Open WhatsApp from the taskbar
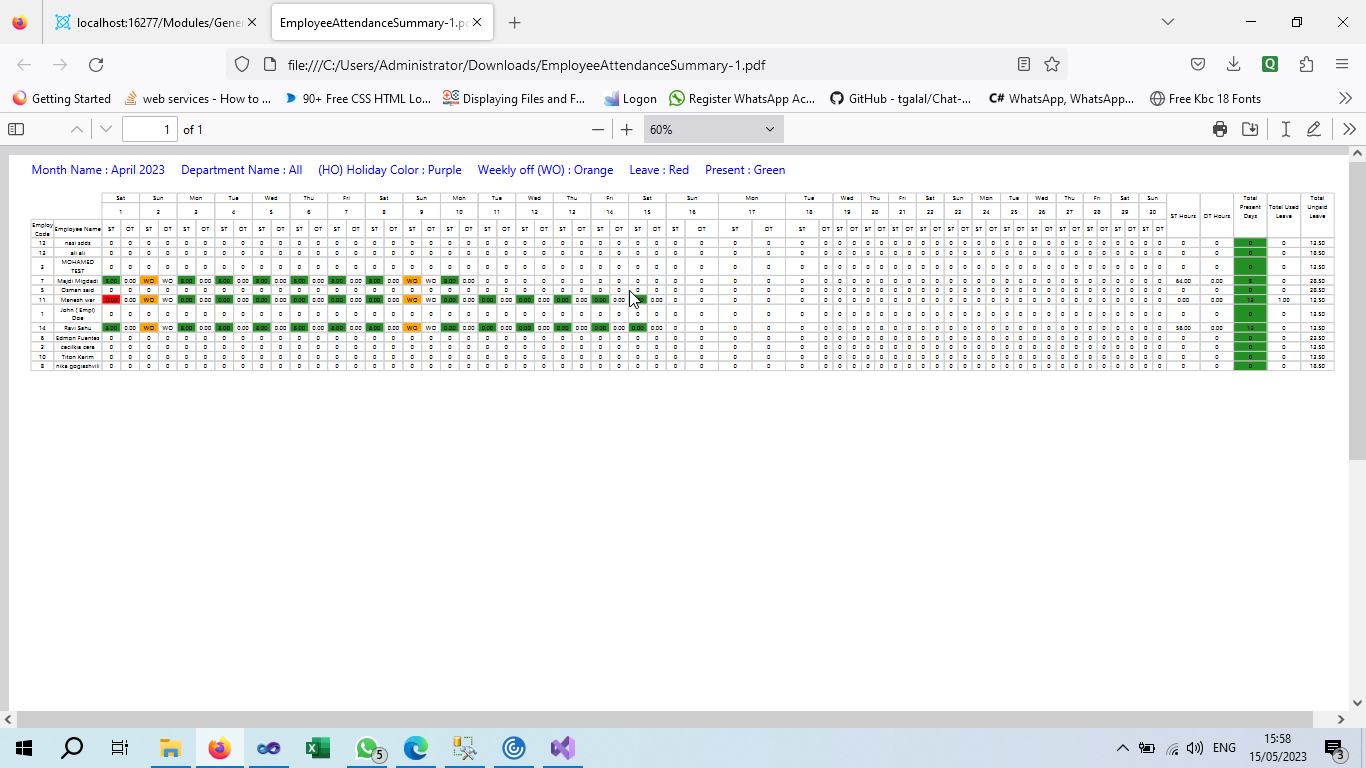1366x768 pixels. [x=369, y=748]
